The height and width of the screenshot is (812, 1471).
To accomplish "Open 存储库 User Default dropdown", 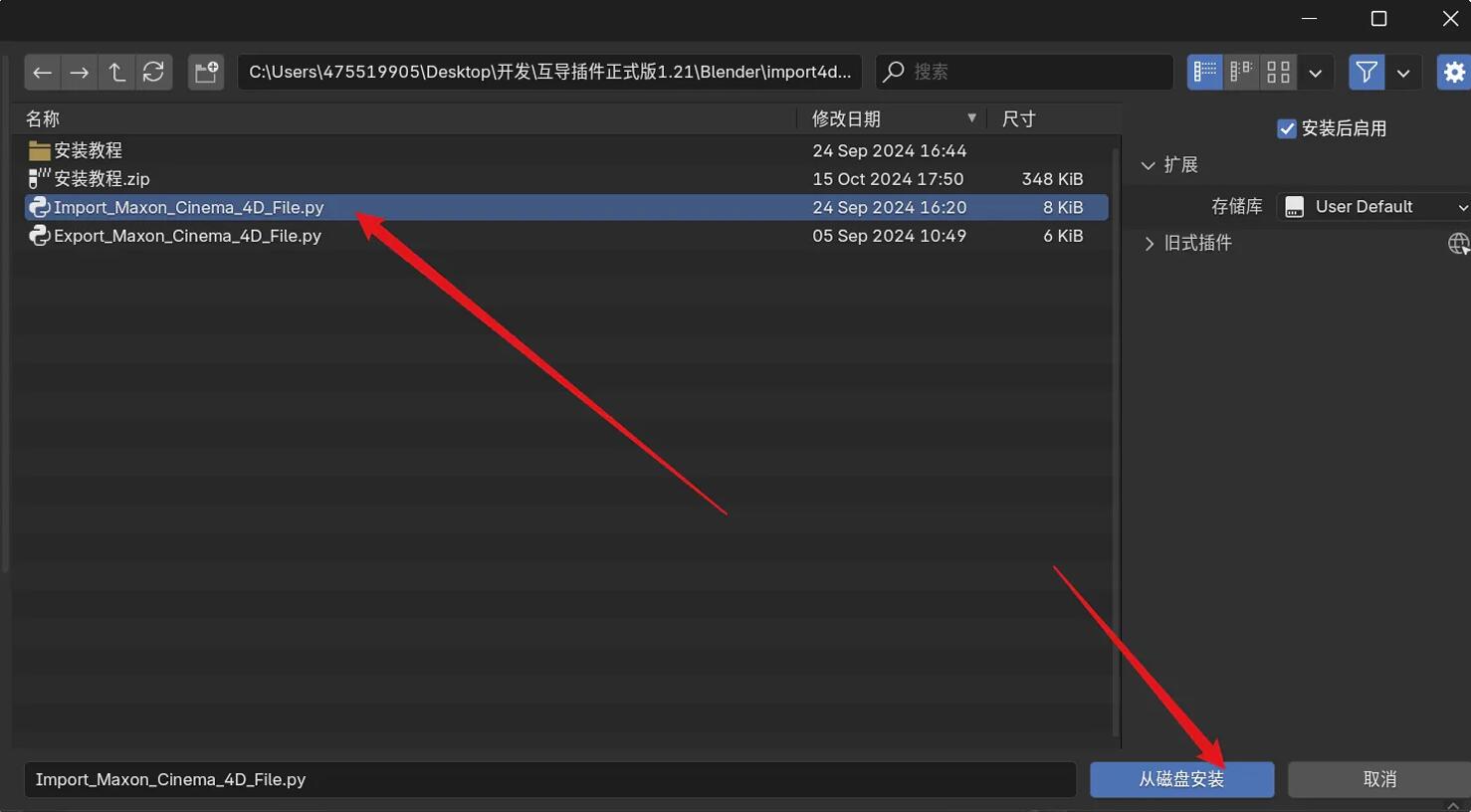I will [x=1374, y=206].
